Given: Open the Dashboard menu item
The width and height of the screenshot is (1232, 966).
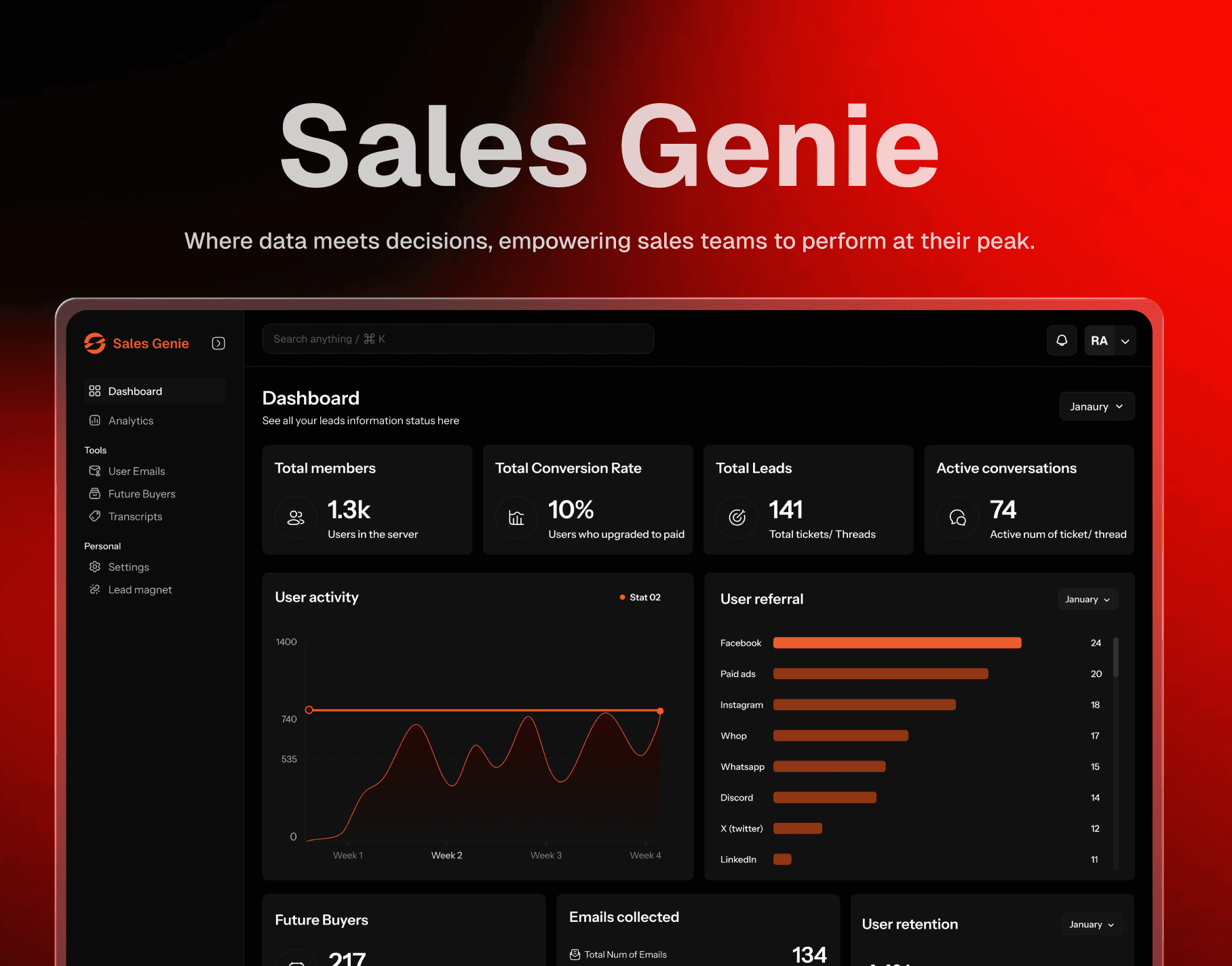Looking at the screenshot, I should (155, 391).
